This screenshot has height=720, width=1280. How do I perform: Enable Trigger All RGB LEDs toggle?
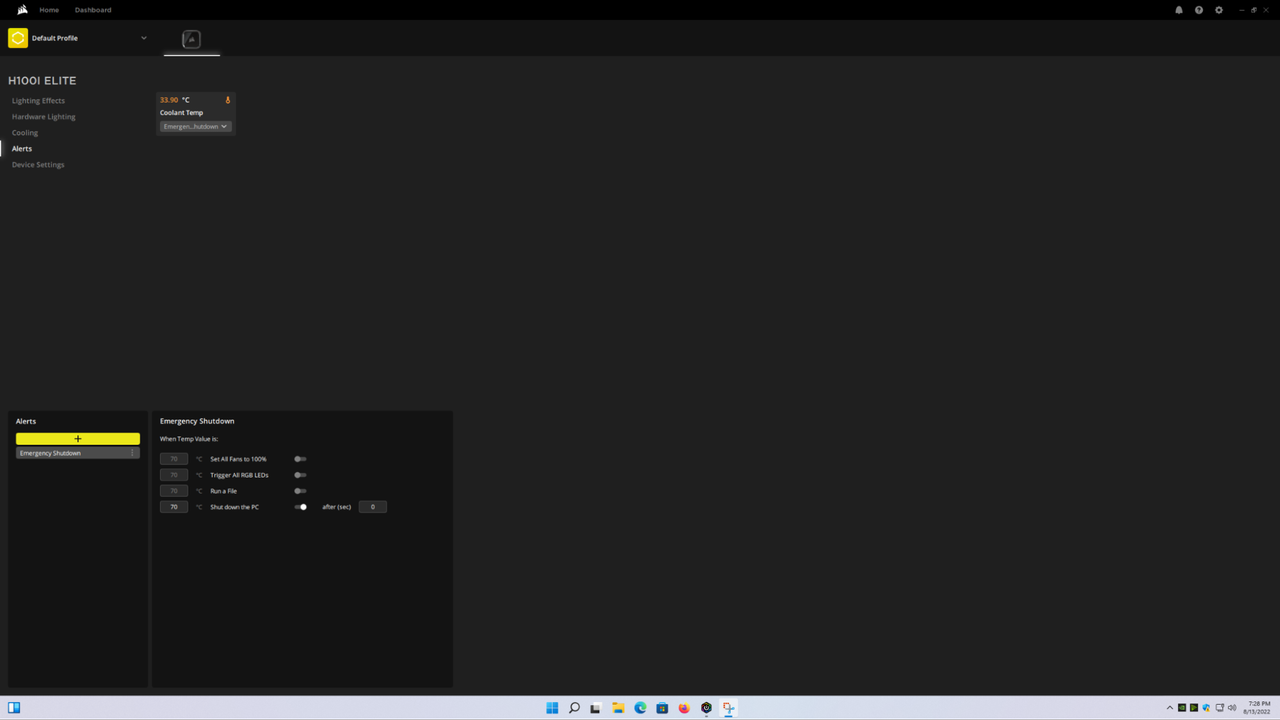click(x=300, y=475)
